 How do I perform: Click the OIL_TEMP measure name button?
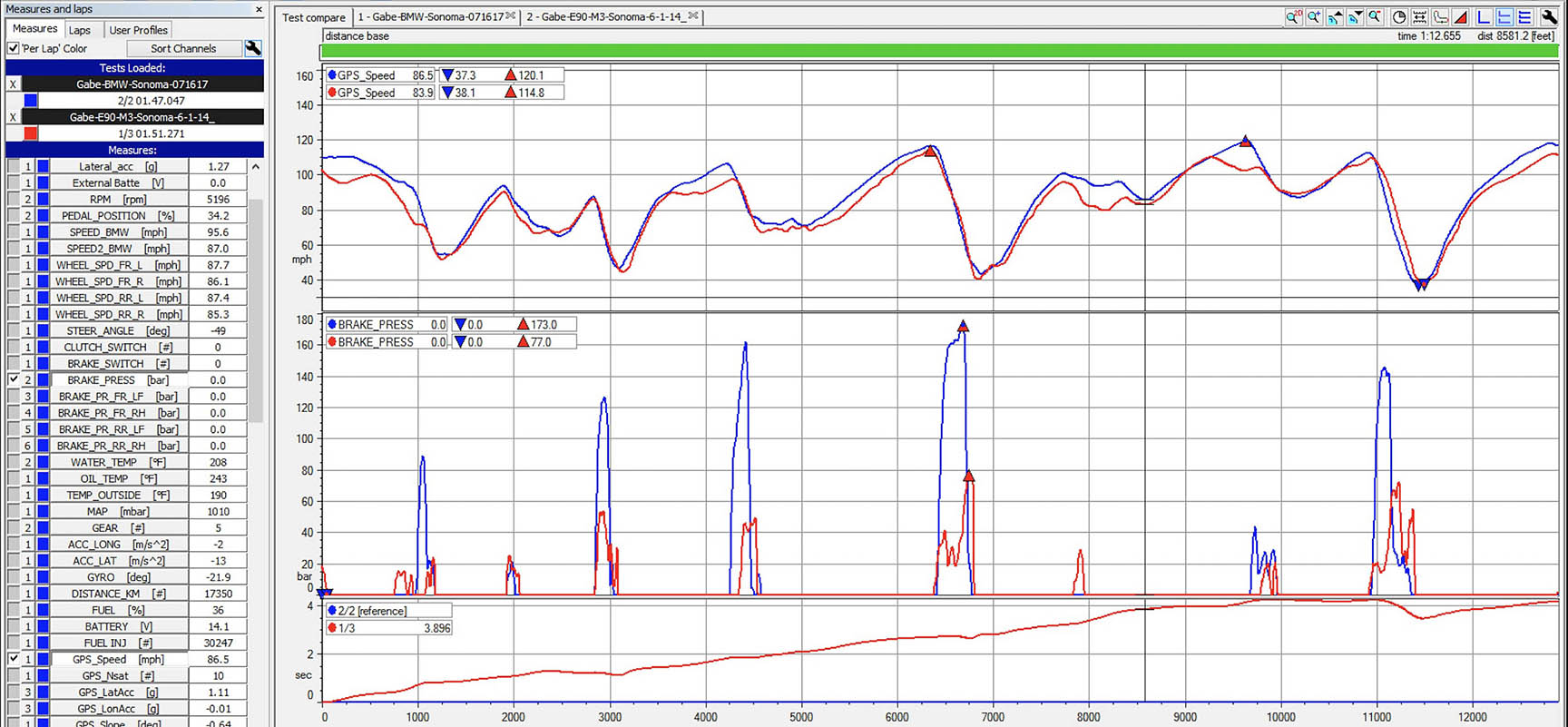119,478
